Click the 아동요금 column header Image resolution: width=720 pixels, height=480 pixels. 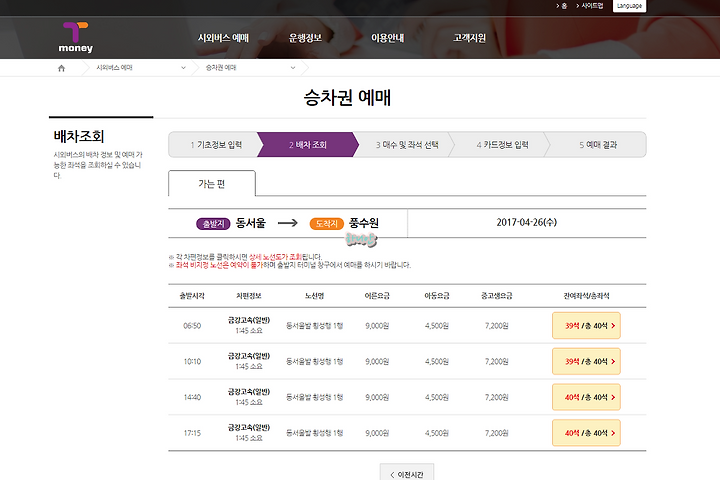click(437, 296)
